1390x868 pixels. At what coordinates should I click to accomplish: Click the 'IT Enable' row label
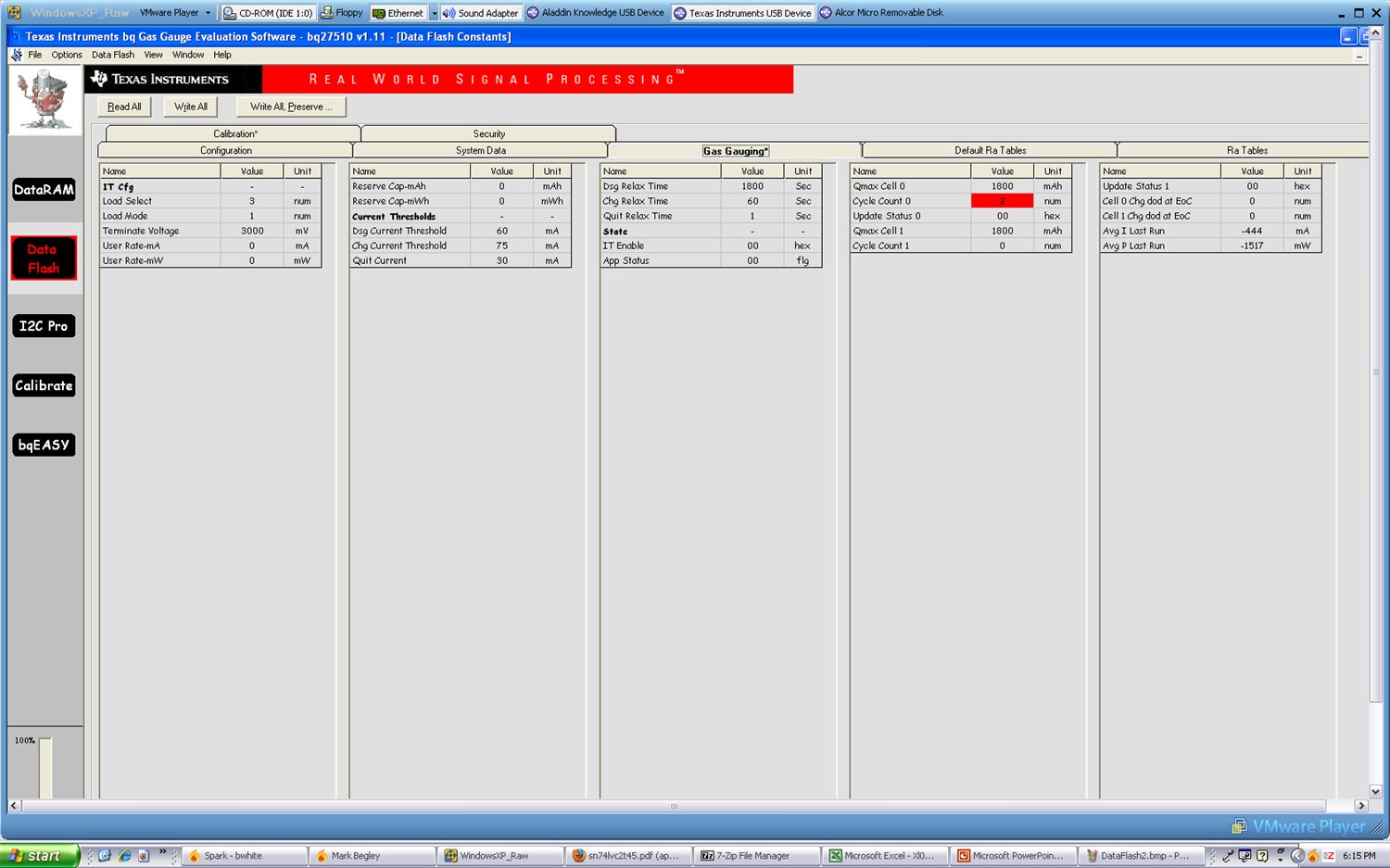(x=624, y=245)
